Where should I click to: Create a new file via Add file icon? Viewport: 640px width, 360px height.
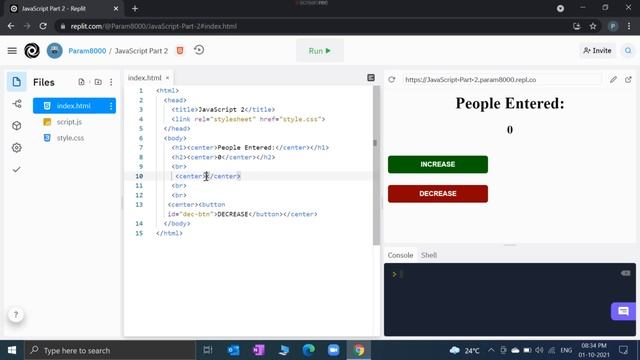pos(82,82)
